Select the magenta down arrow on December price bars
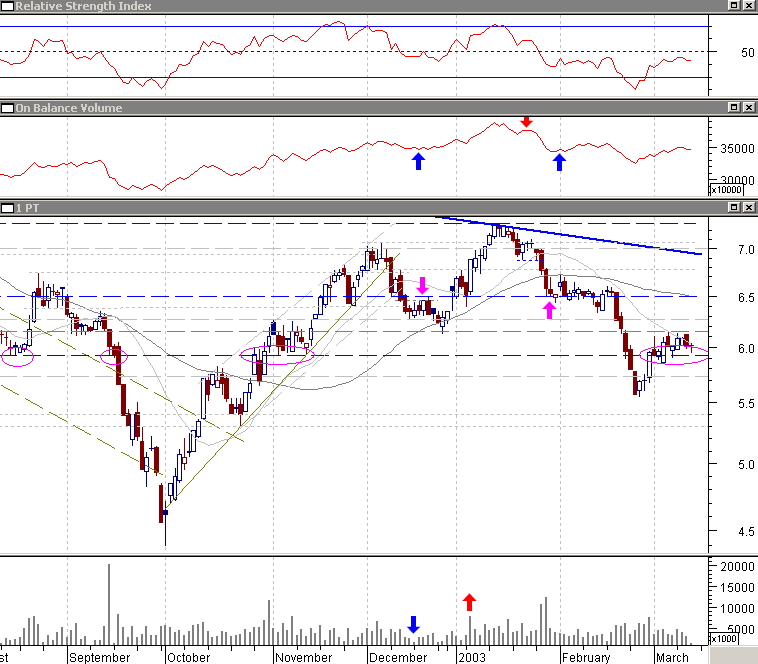 [x=423, y=286]
